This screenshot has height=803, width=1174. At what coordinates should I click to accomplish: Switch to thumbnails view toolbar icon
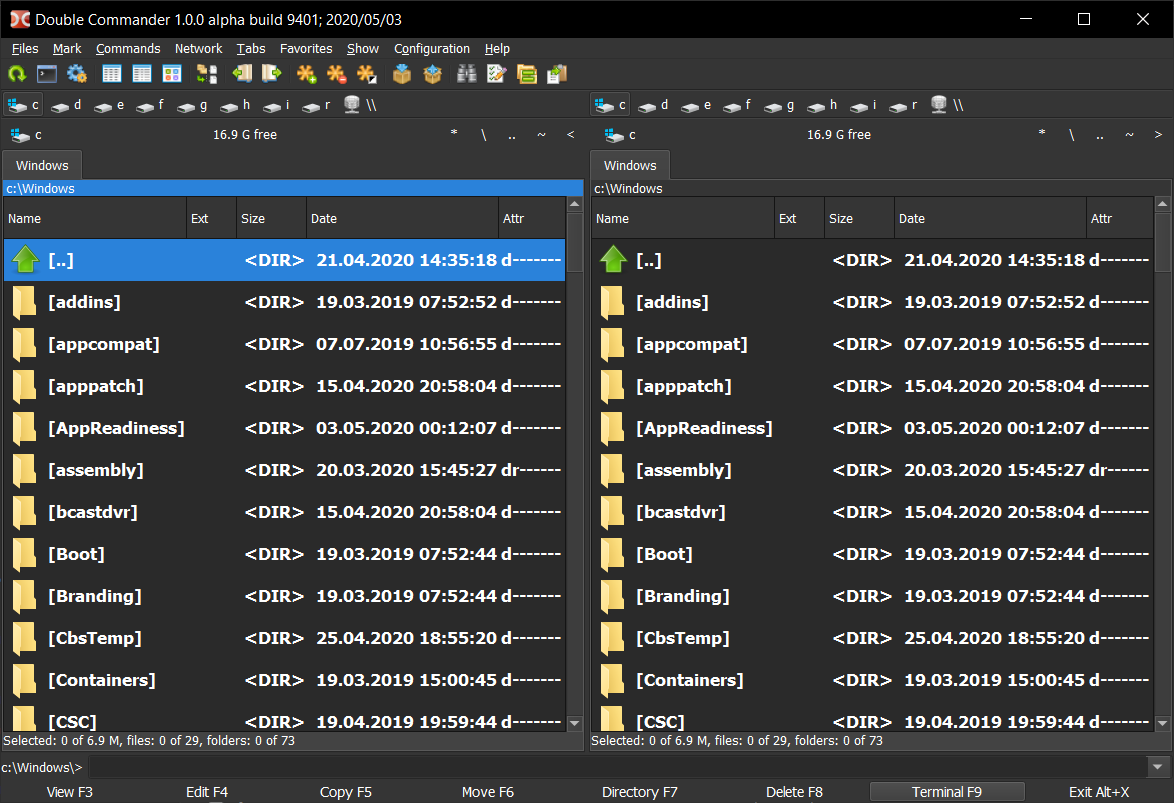(172, 74)
